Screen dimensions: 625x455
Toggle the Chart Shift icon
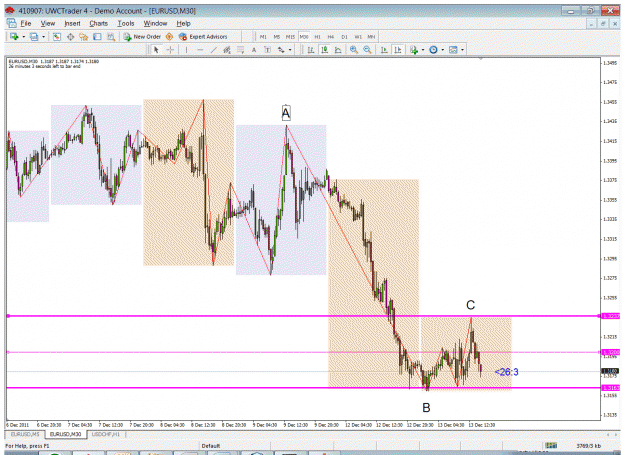click(x=398, y=50)
